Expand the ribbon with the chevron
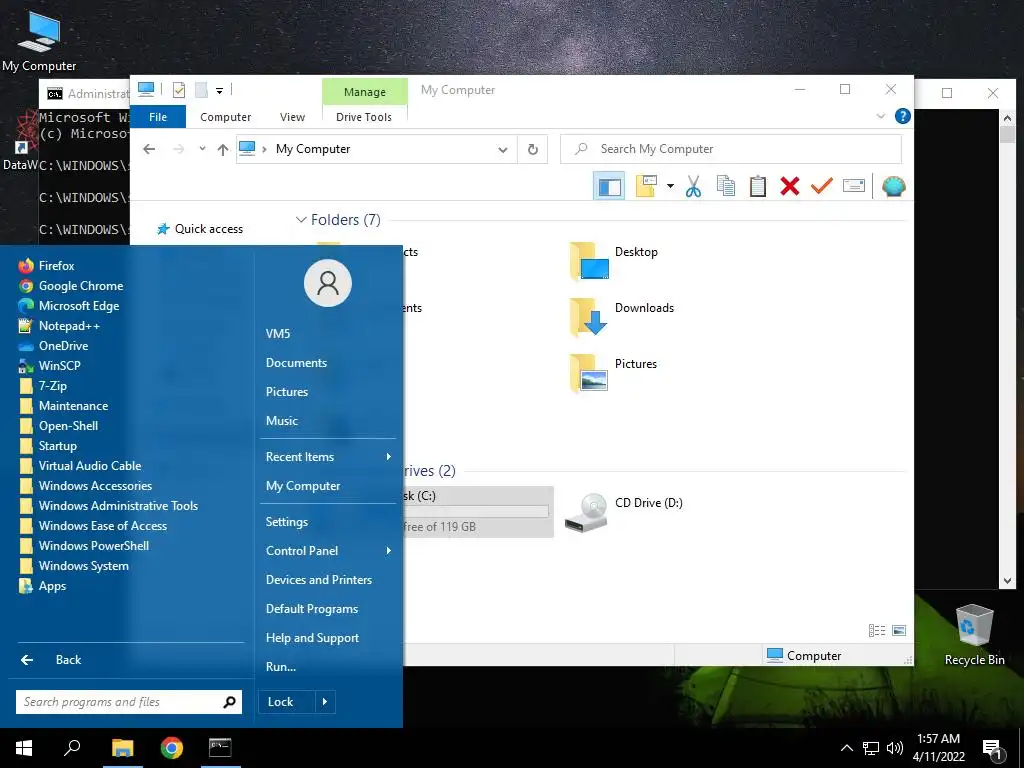1024x768 pixels. (x=880, y=116)
